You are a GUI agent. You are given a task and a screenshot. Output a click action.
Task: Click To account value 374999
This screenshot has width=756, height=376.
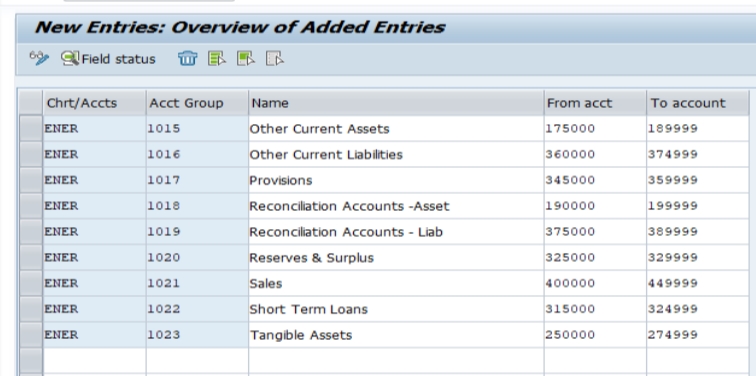pos(698,154)
